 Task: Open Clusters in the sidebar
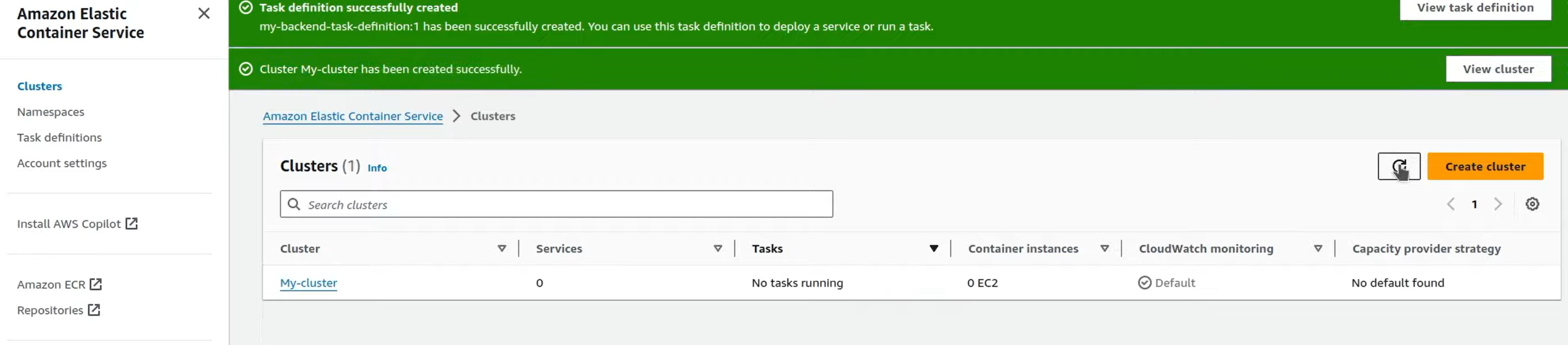pos(40,86)
